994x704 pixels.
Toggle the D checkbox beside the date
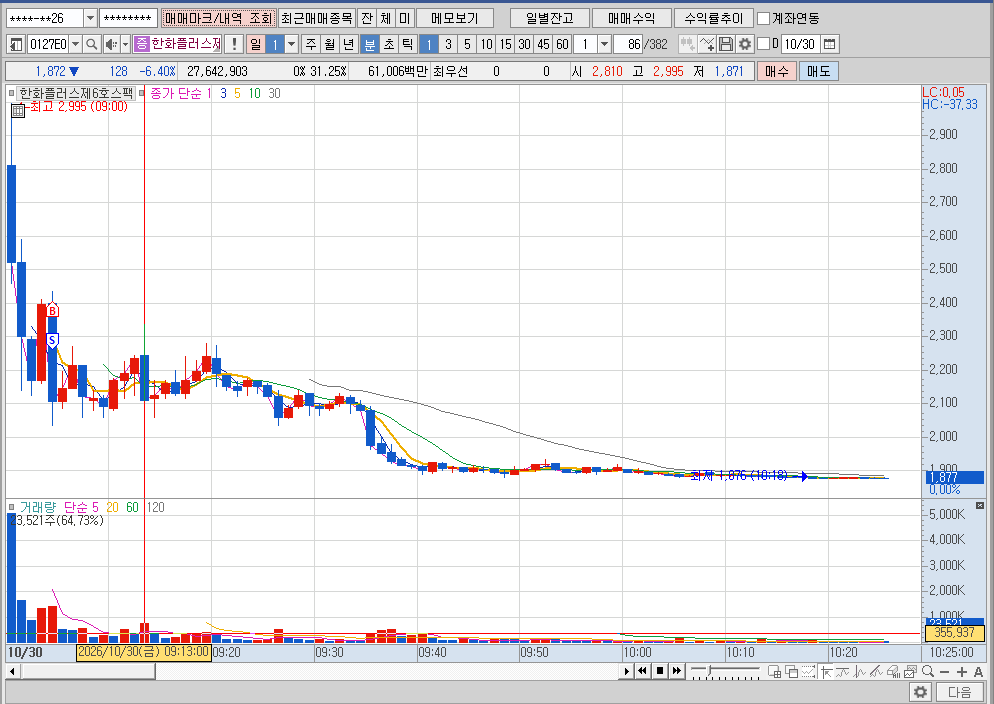[764, 44]
